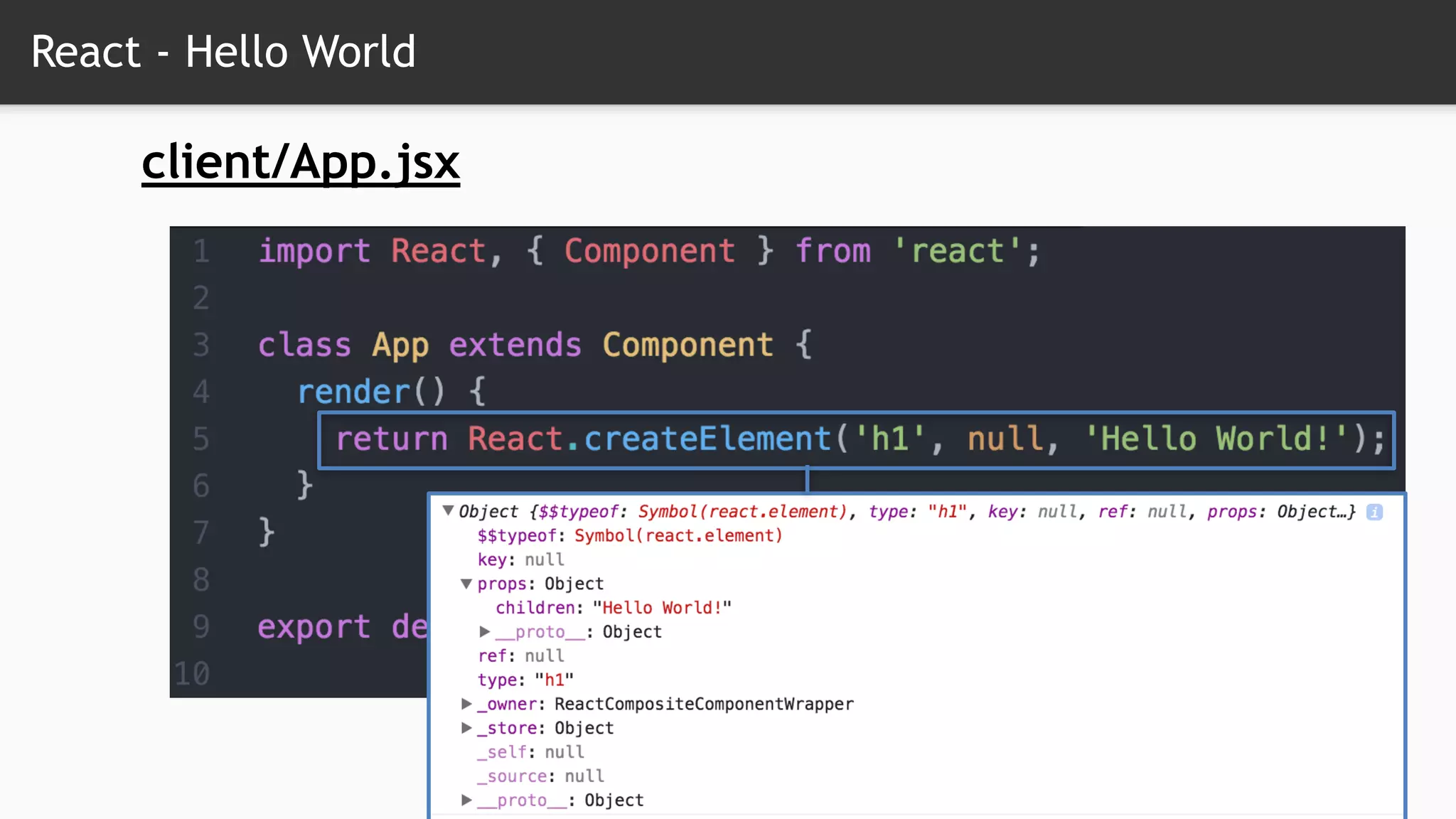Click App class name on line 3
This screenshot has width=1456, height=819.
pos(400,346)
